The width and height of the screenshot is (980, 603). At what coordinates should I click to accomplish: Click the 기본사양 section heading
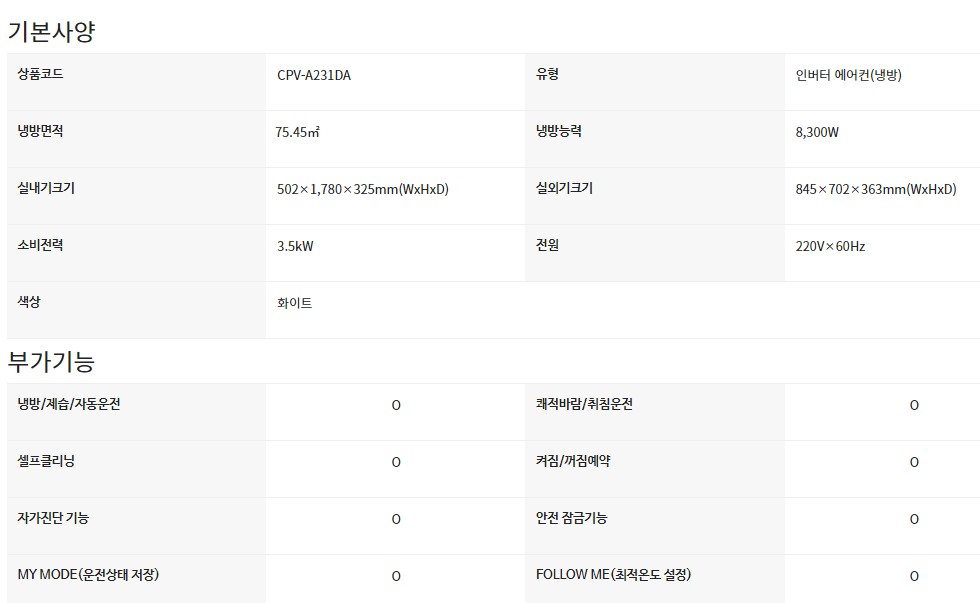click(x=51, y=31)
